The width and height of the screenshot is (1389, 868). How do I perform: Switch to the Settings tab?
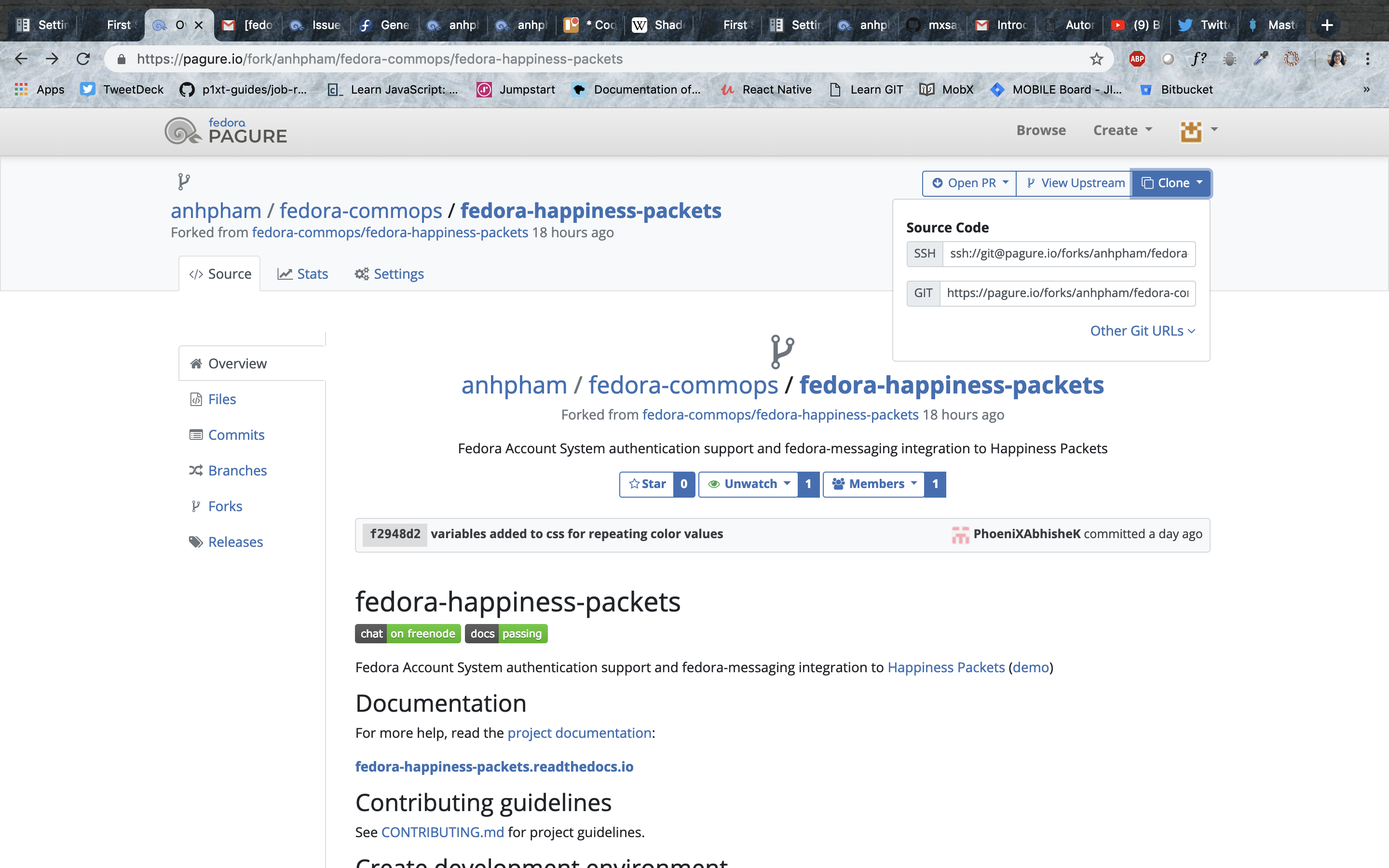389,274
